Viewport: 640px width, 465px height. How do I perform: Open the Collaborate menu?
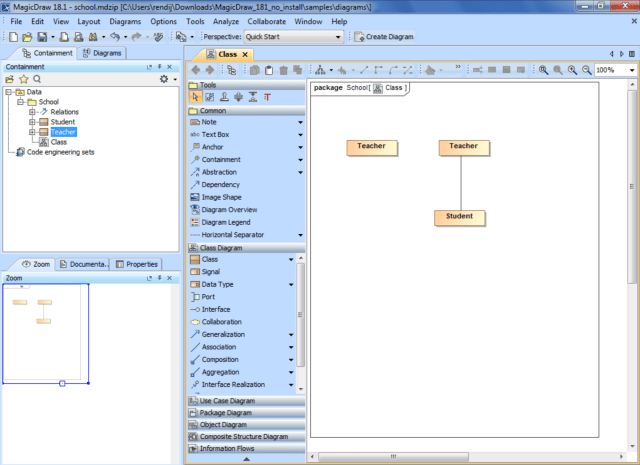coord(267,22)
